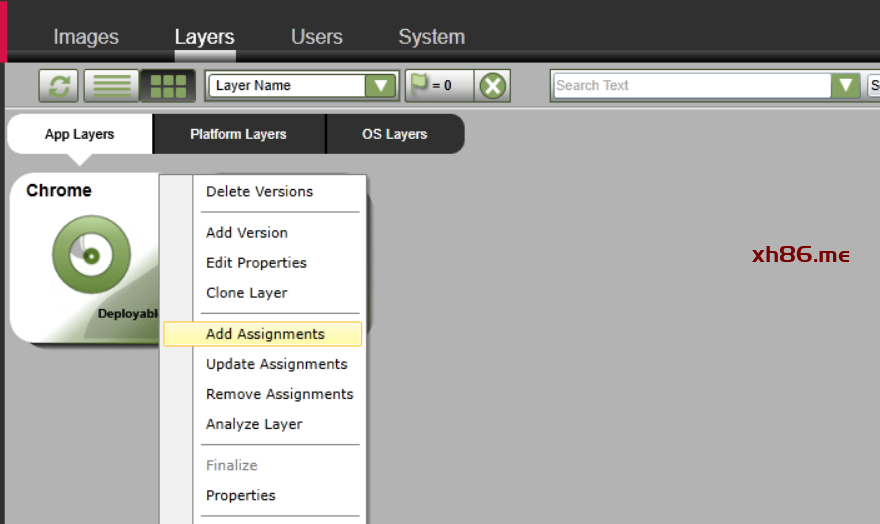This screenshot has height=524, width=880.
Task: Click the refresh icon in toolbar
Action: click(x=59, y=86)
